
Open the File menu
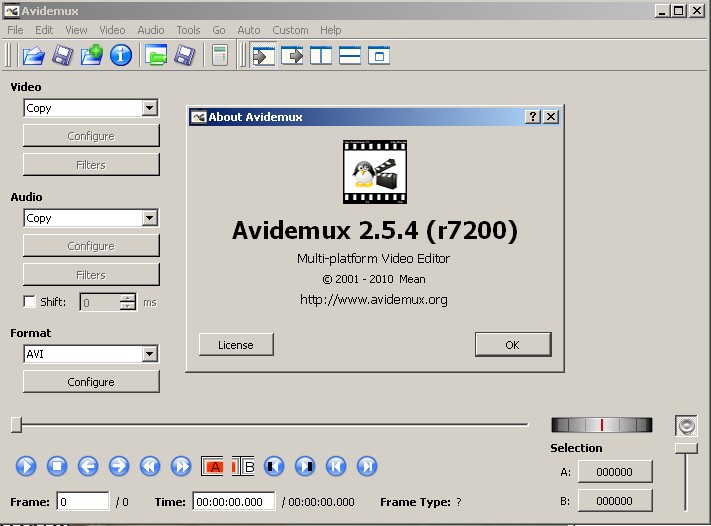tap(15, 30)
